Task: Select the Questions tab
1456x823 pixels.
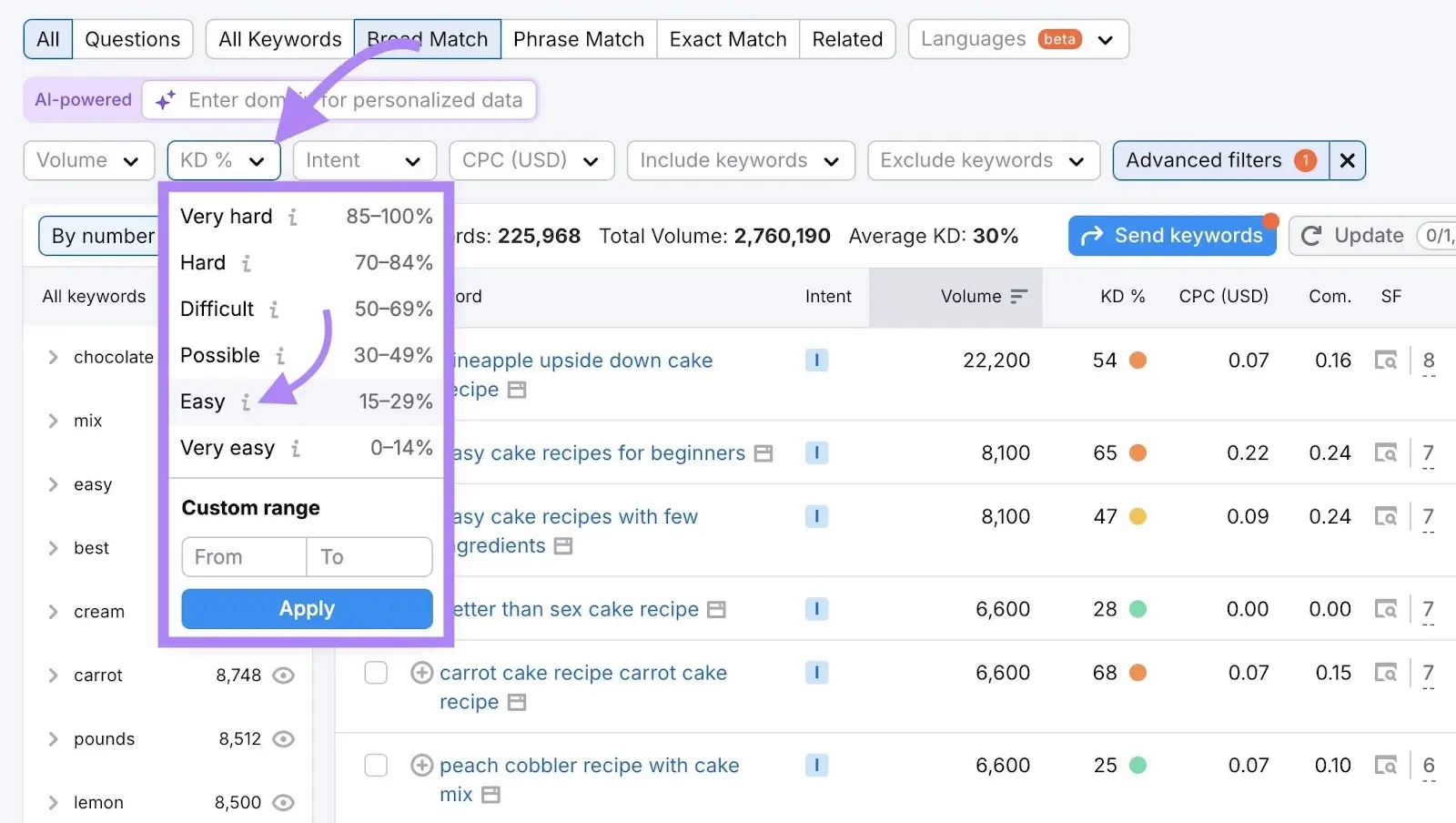Action: (133, 39)
